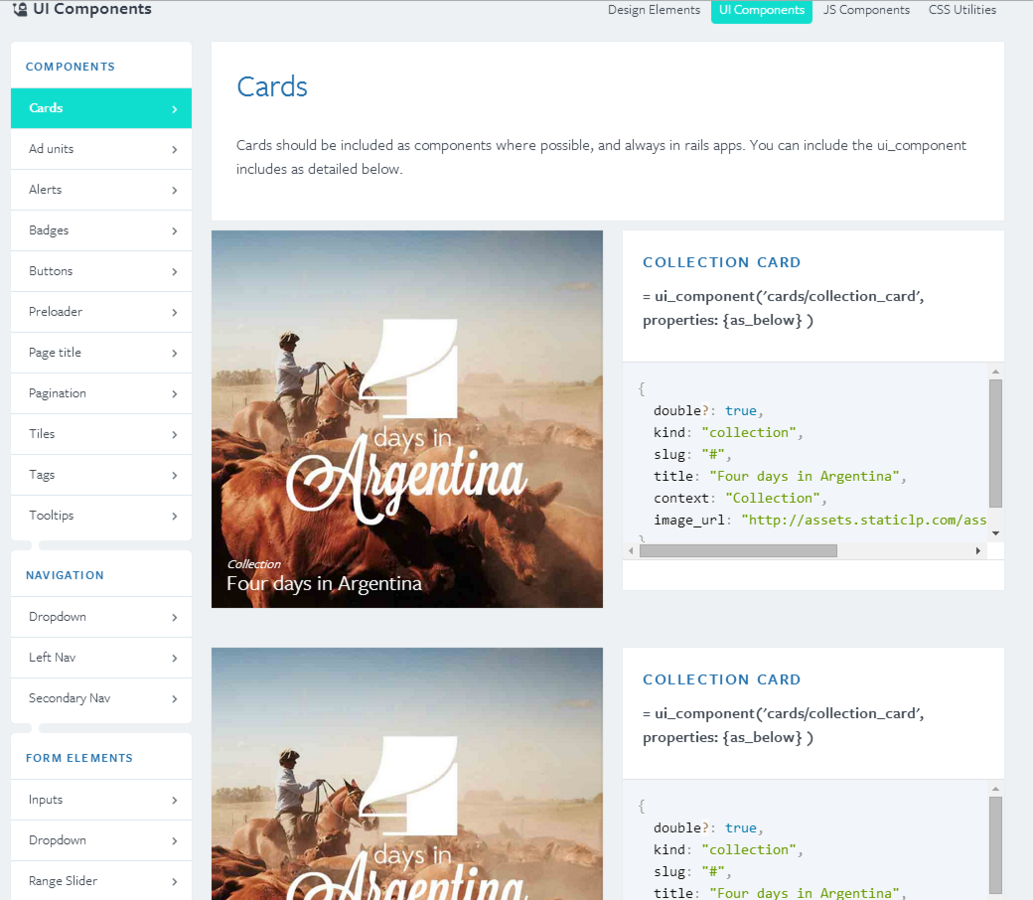The height and width of the screenshot is (900, 1033).
Task: Click the Cards page title
Action: coord(272,87)
